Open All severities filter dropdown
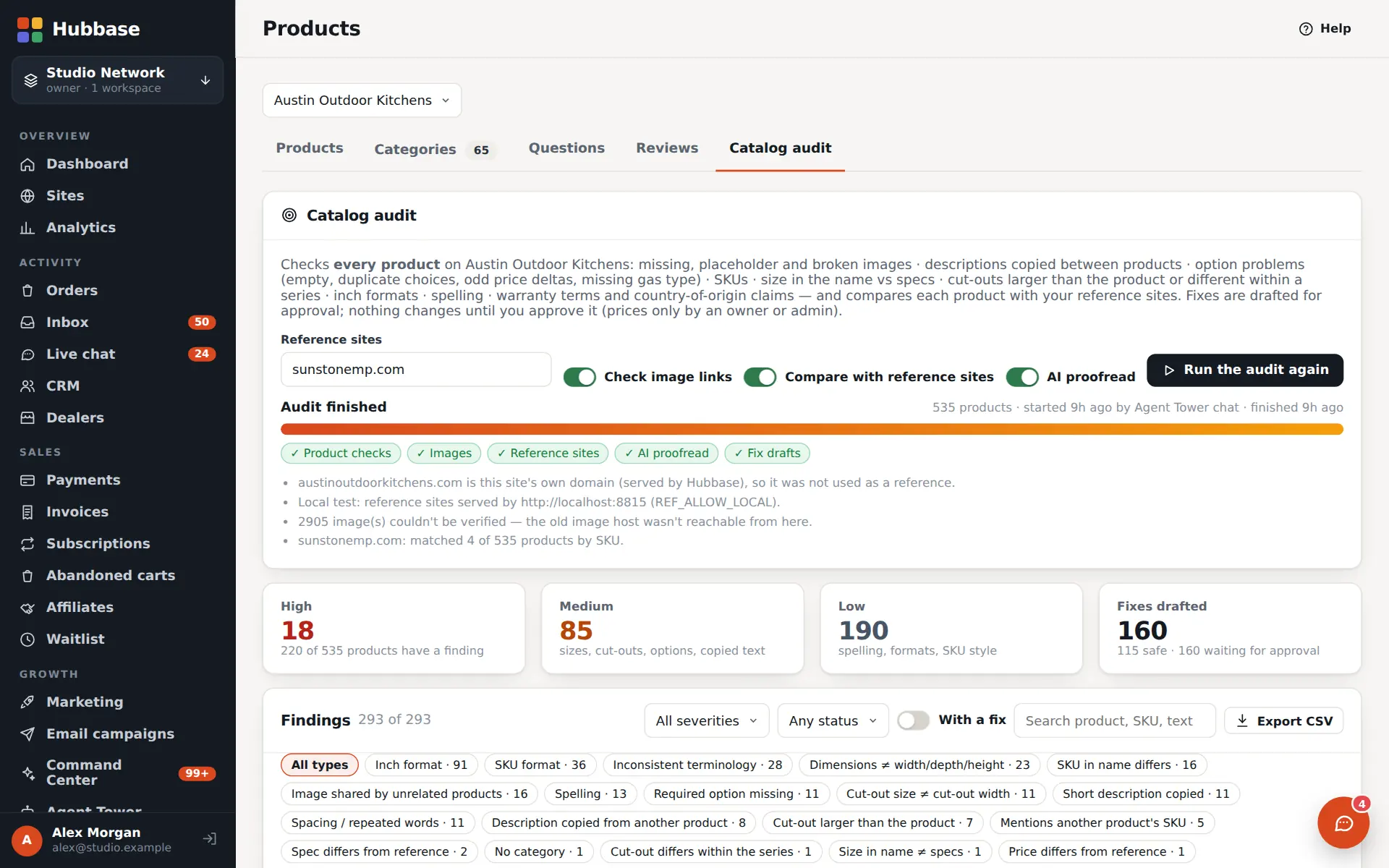Image resolution: width=1389 pixels, height=868 pixels. [706, 721]
